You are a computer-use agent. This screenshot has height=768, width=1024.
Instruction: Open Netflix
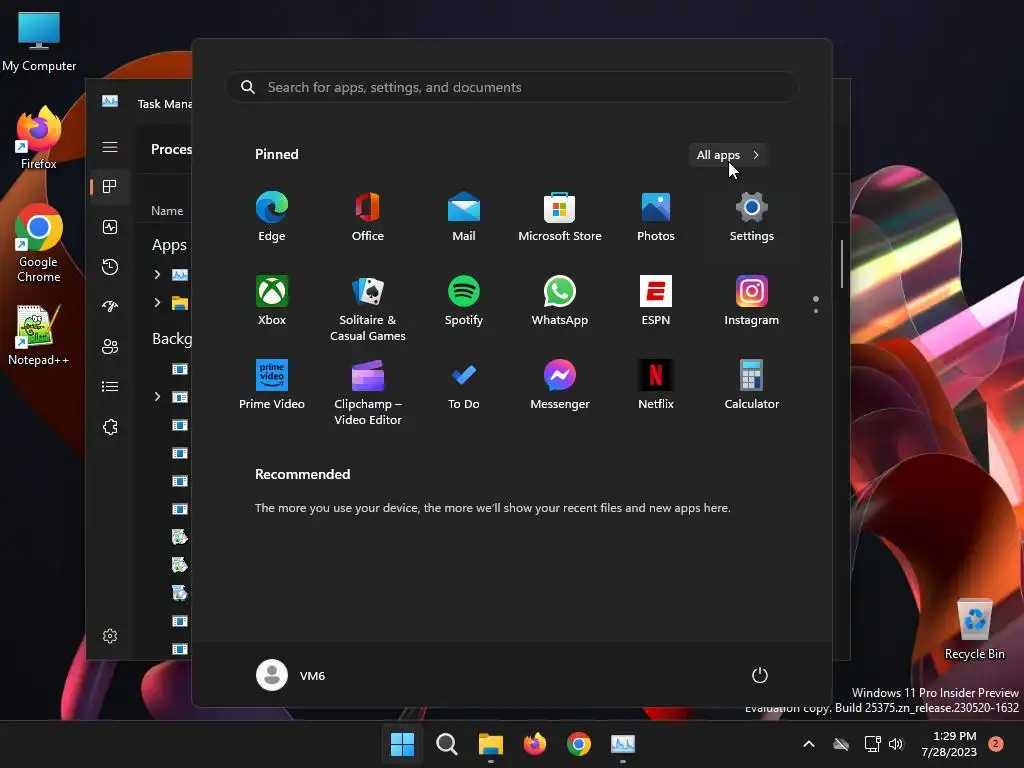tap(656, 385)
